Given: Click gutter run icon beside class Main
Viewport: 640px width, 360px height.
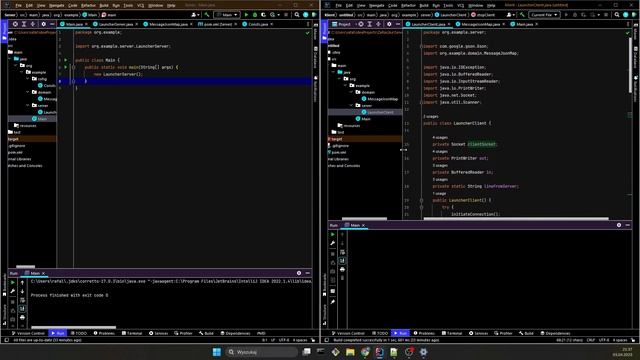Looking at the screenshot, I should 66,60.
